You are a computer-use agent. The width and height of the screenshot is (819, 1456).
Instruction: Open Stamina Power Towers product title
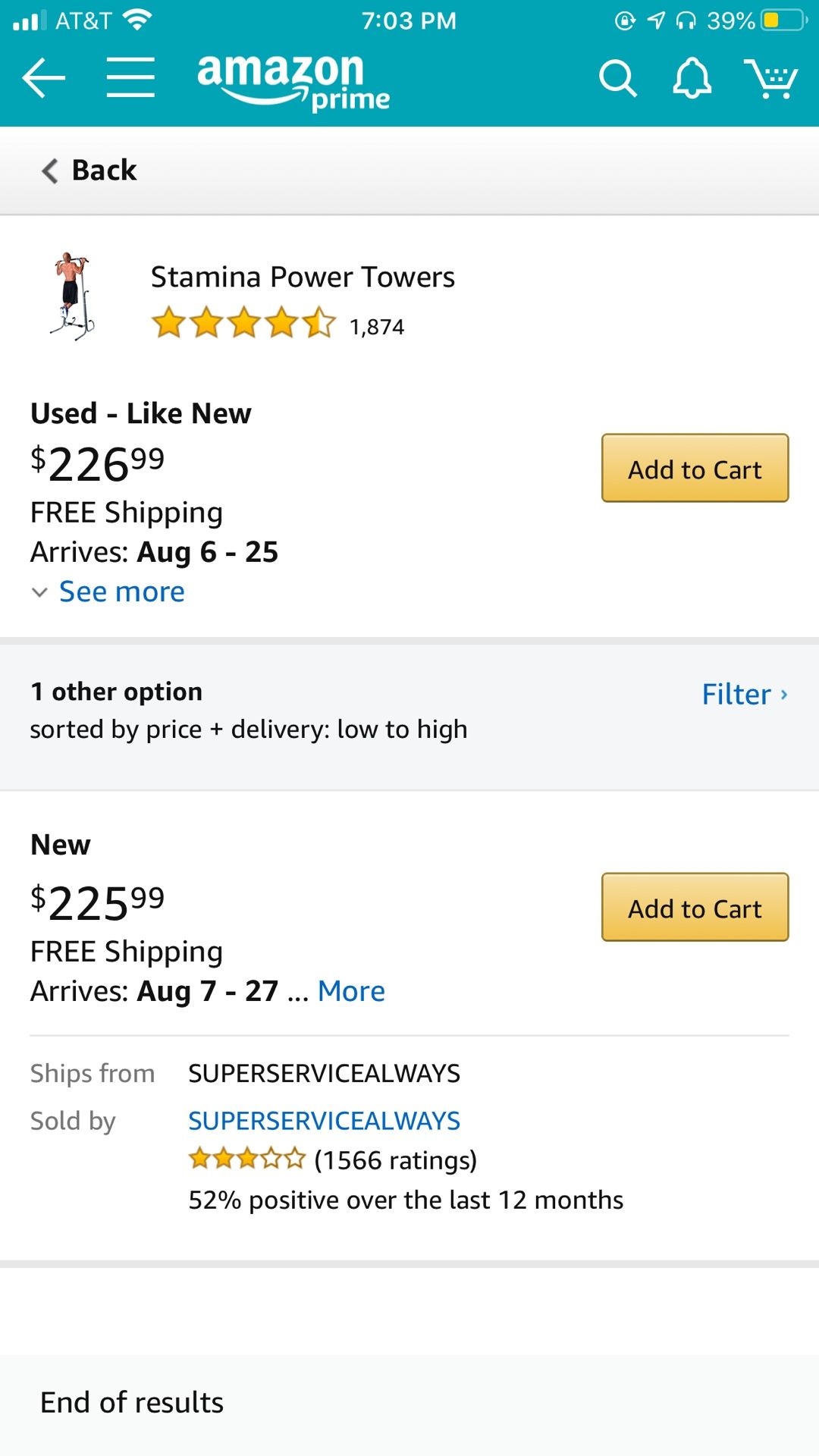pos(303,278)
